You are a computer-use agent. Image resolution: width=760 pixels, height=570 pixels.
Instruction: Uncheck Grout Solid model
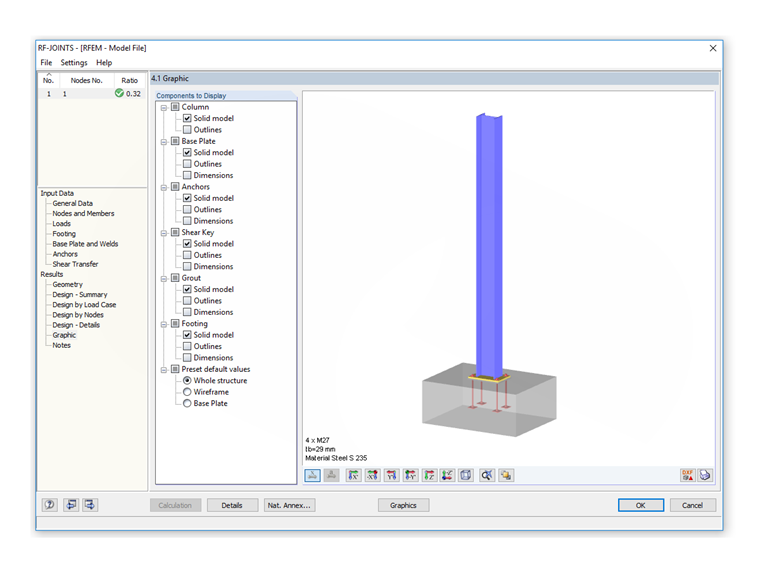[x=187, y=289]
